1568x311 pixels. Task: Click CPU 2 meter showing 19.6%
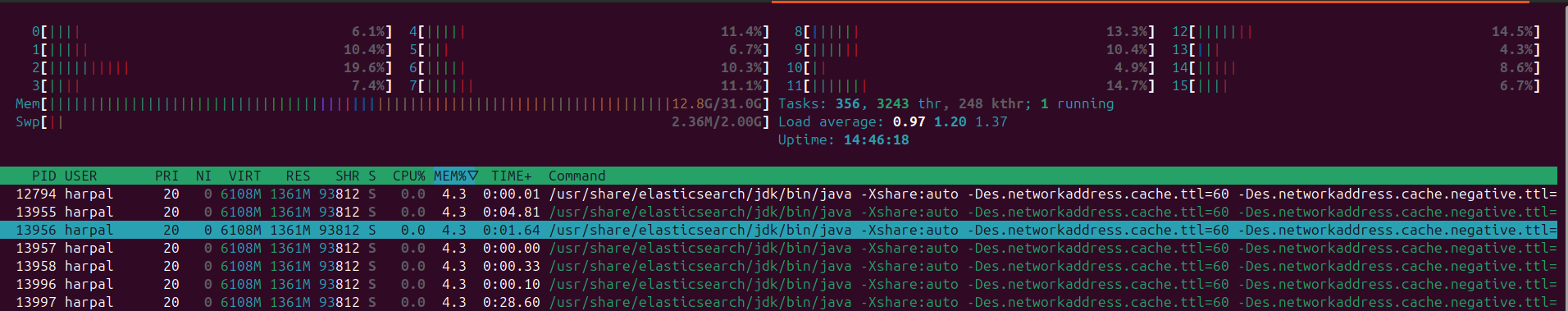click(x=212, y=67)
